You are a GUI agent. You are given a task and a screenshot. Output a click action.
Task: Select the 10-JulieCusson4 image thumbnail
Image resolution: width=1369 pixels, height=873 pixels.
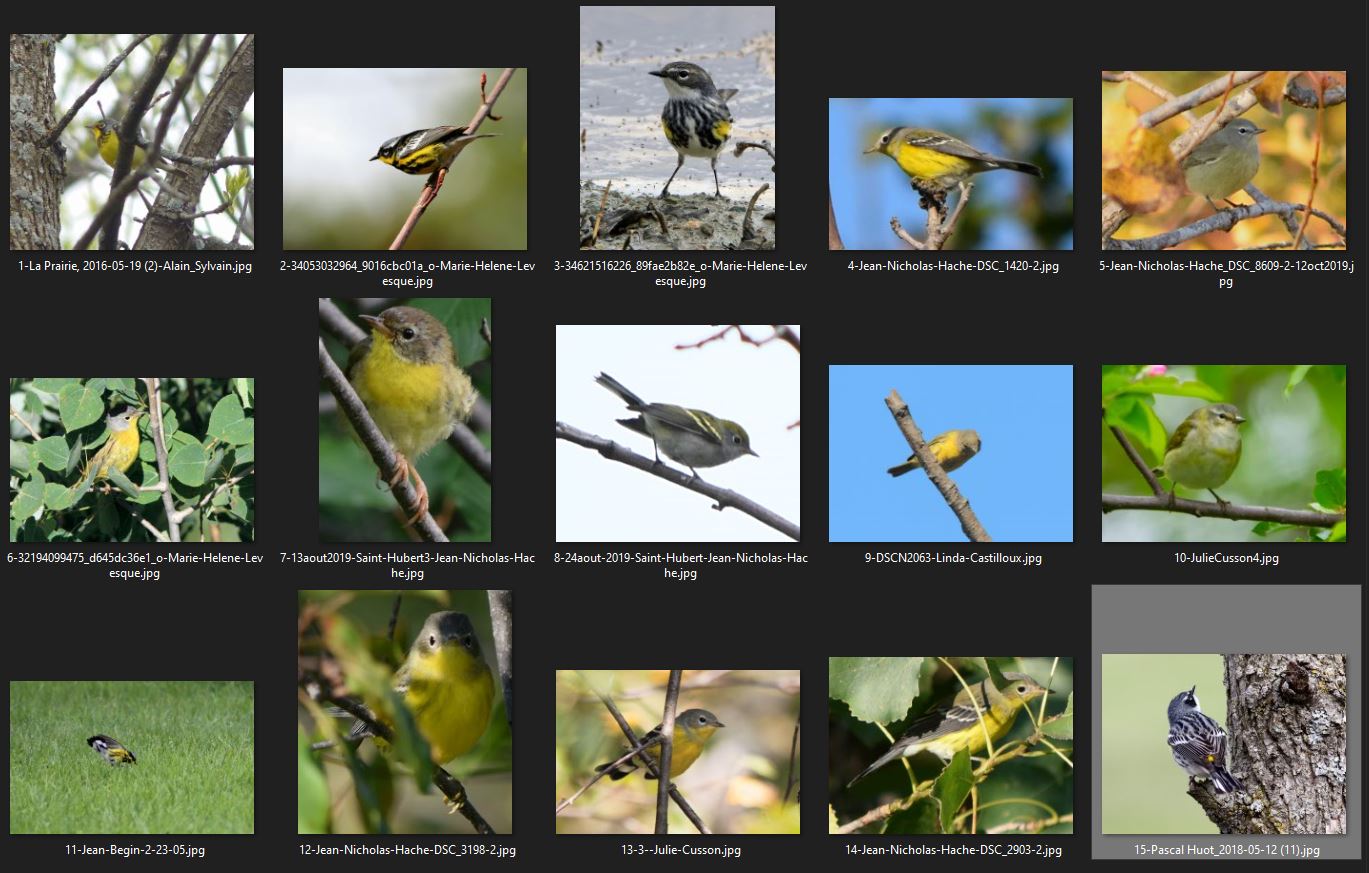(x=1223, y=453)
